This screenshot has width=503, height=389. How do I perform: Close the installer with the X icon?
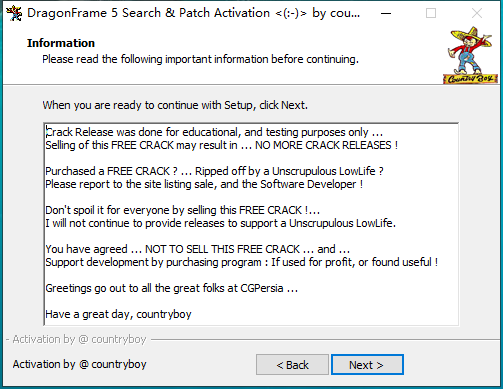(477, 13)
